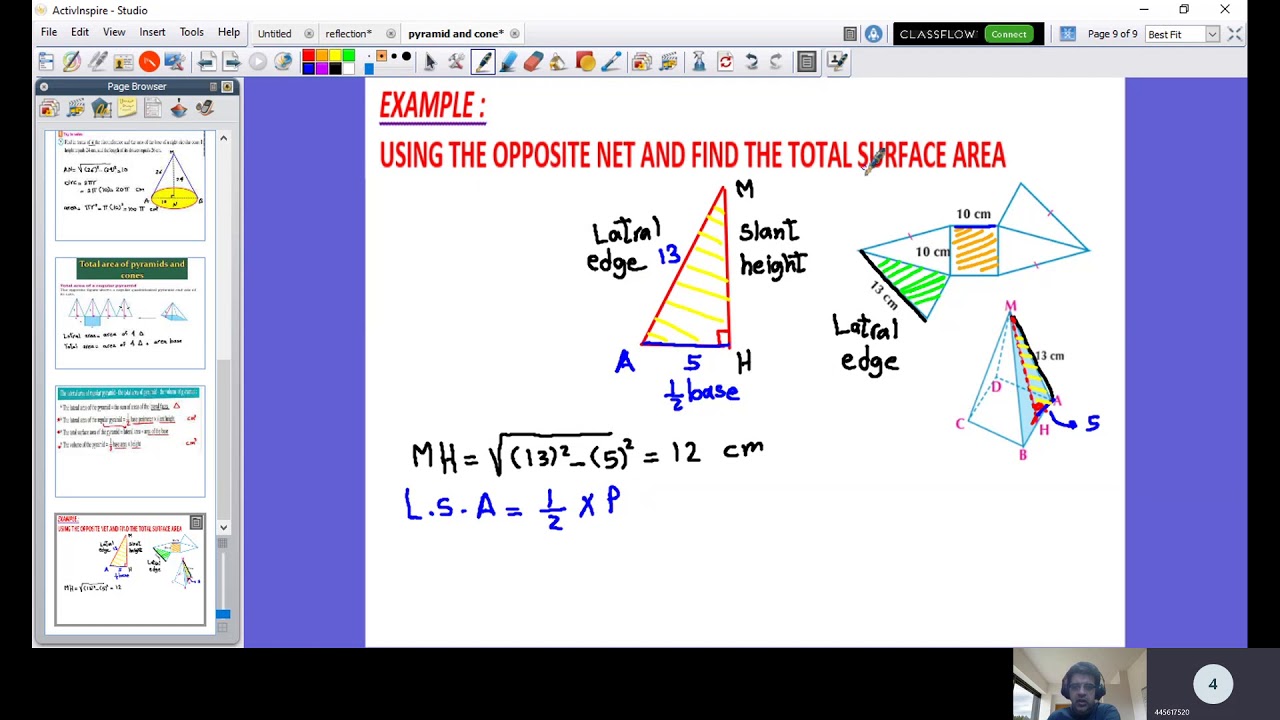This screenshot has width=1280, height=720.
Task: Switch to the Untitled flipchart tab
Action: (x=275, y=34)
